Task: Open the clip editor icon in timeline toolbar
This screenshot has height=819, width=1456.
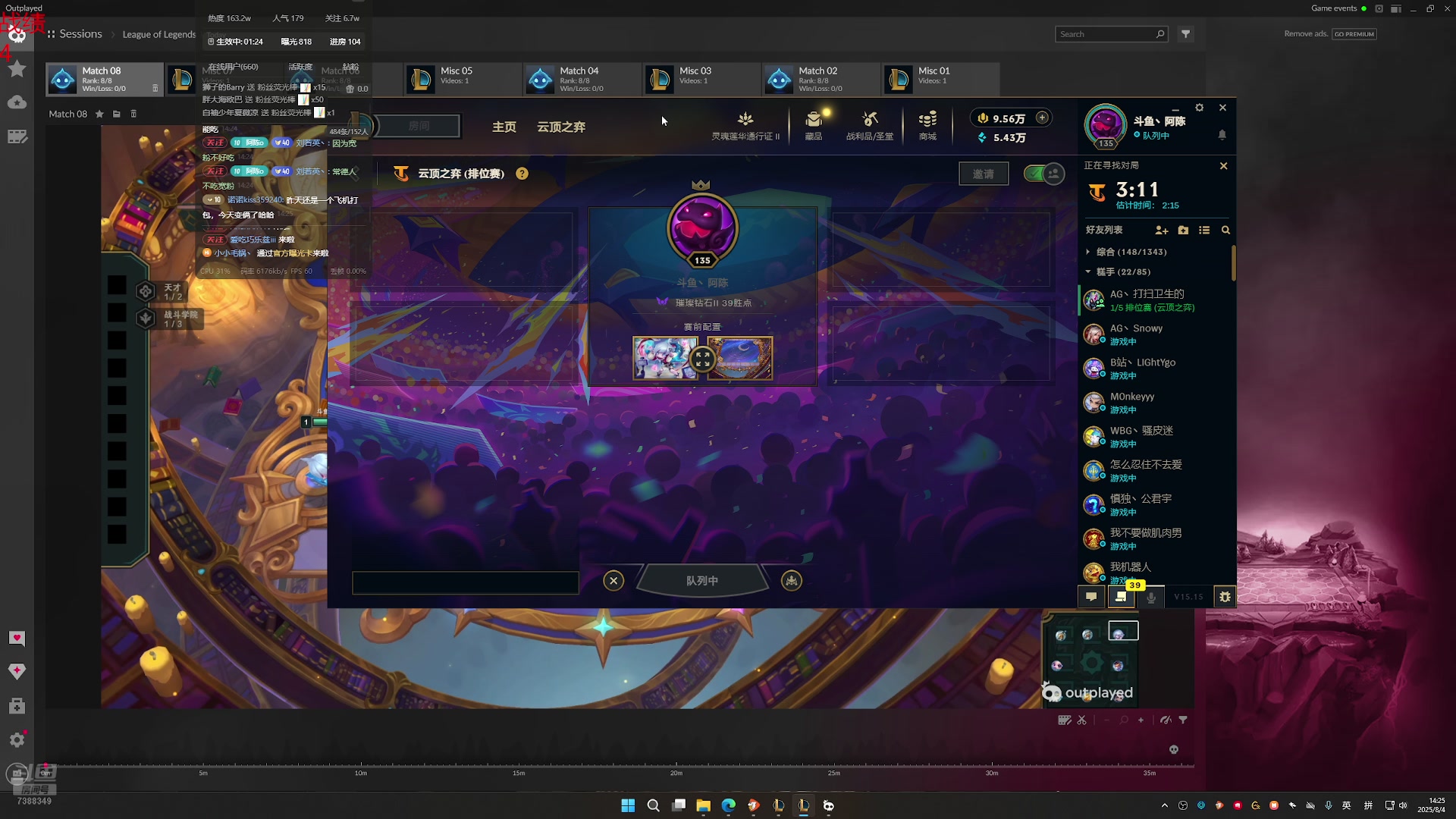Action: point(1065,720)
